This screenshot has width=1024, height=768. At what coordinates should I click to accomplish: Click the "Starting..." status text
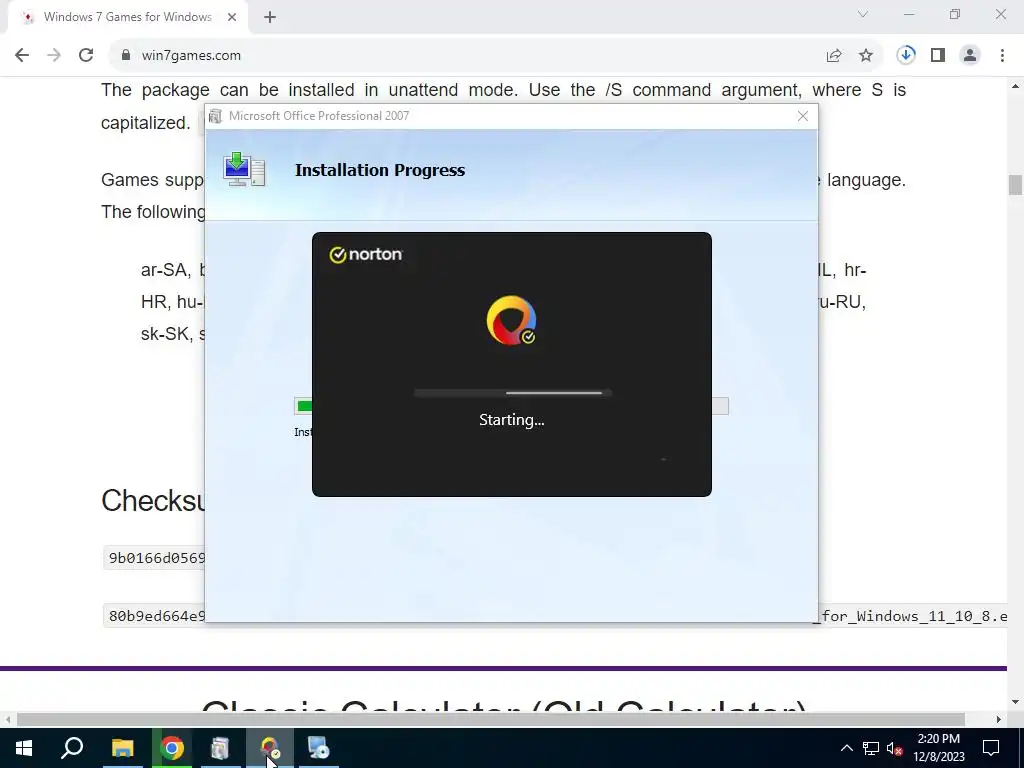[x=511, y=420]
